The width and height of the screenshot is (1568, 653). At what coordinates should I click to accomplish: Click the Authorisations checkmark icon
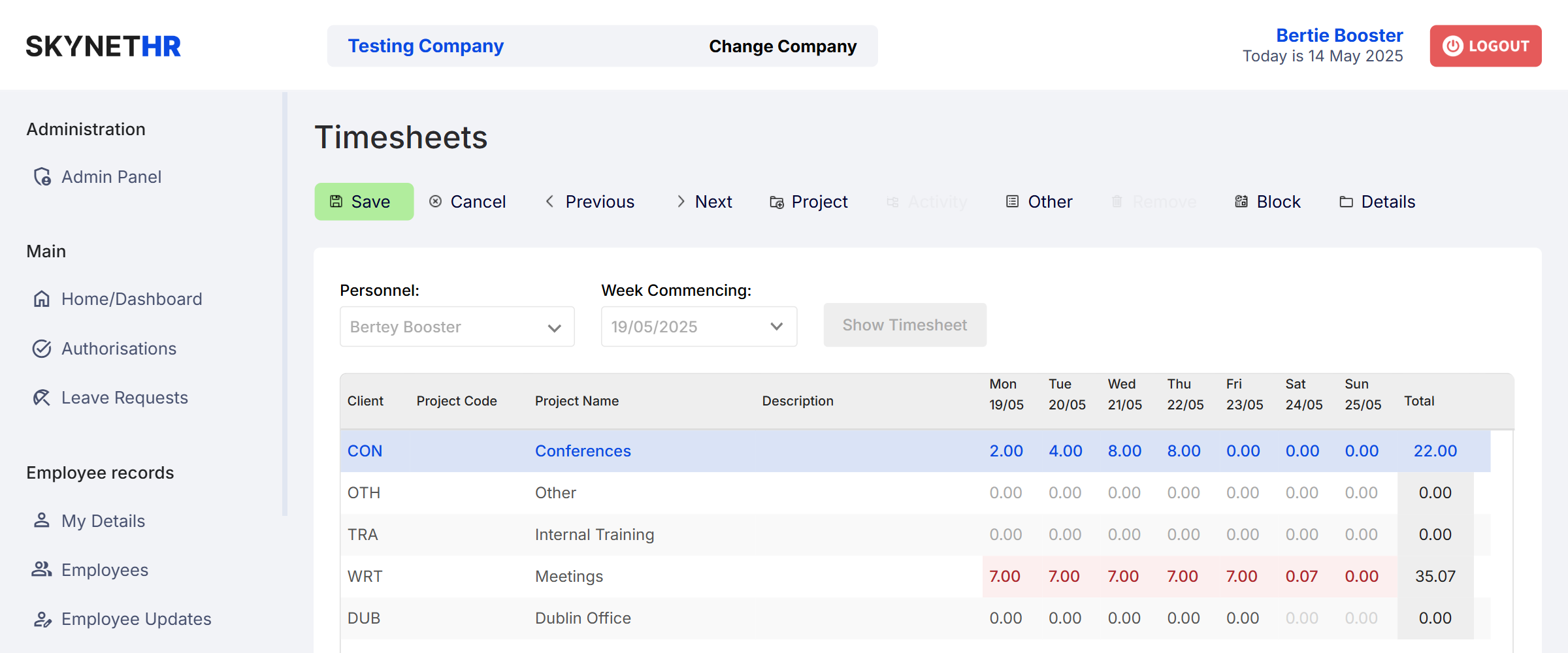click(41, 348)
